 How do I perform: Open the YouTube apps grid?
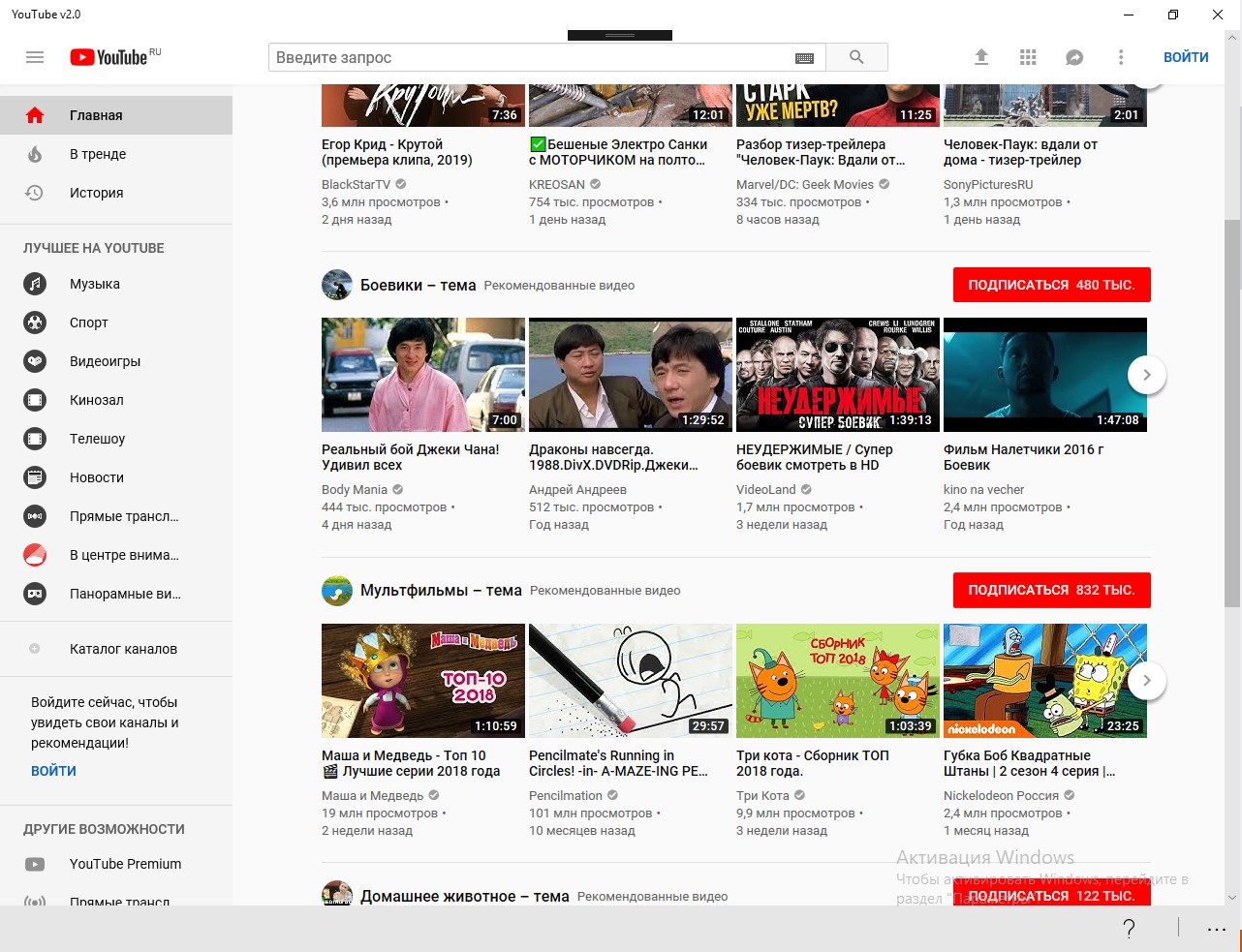tap(1028, 57)
